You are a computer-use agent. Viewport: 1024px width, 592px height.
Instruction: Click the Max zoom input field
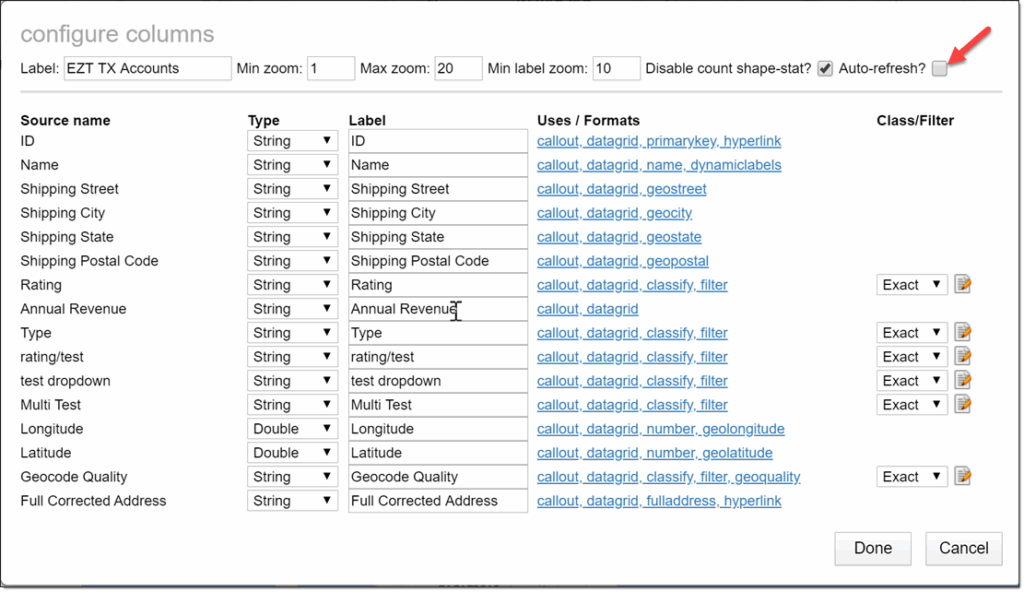pyautogui.click(x=459, y=69)
